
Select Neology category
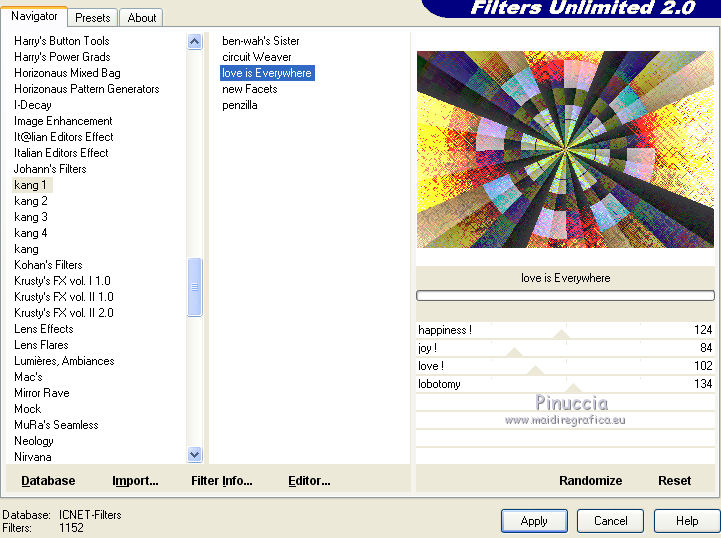(x=34, y=441)
